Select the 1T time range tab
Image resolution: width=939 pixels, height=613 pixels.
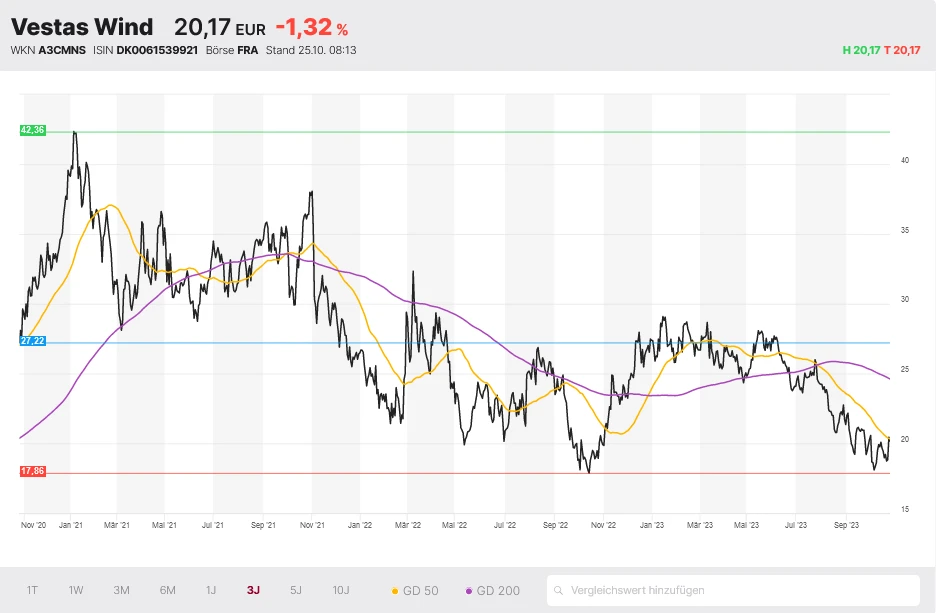32,590
